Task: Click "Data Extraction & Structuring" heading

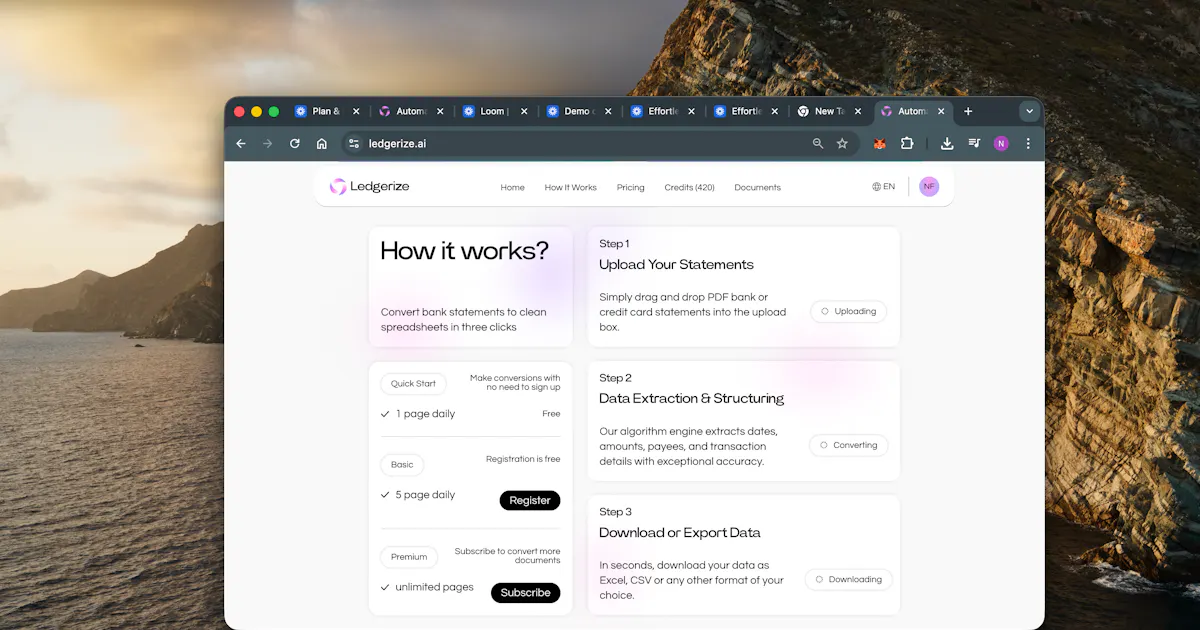Action: (x=691, y=398)
